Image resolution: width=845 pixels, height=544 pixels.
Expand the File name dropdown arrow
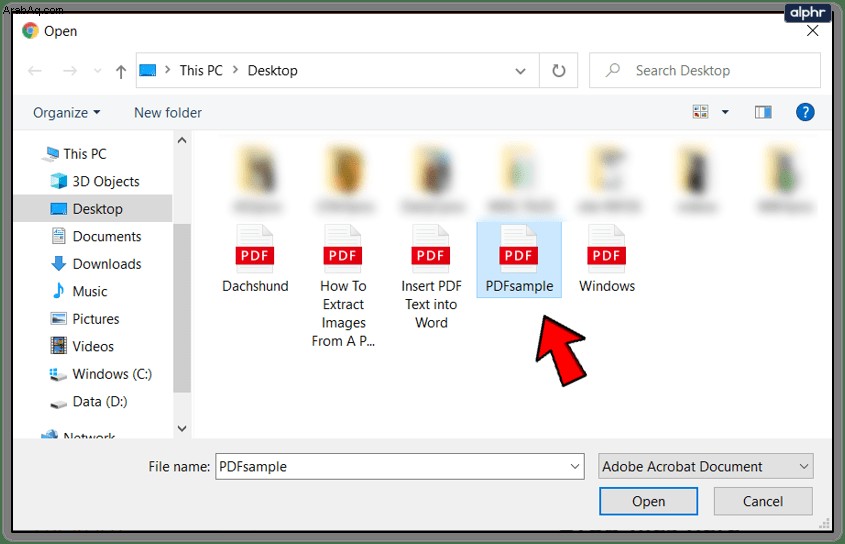(575, 466)
